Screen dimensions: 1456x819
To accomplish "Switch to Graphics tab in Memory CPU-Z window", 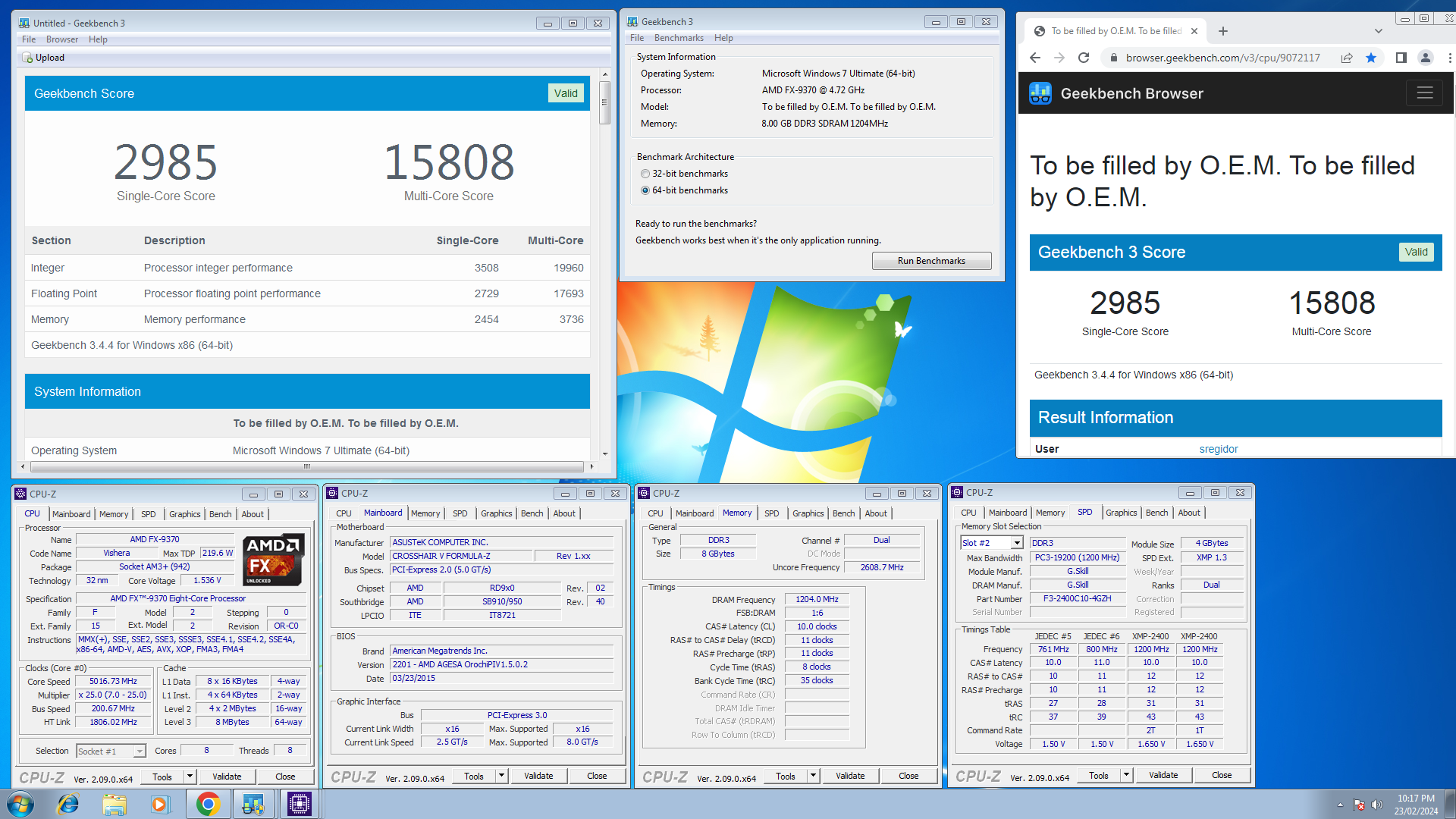I will (x=808, y=513).
